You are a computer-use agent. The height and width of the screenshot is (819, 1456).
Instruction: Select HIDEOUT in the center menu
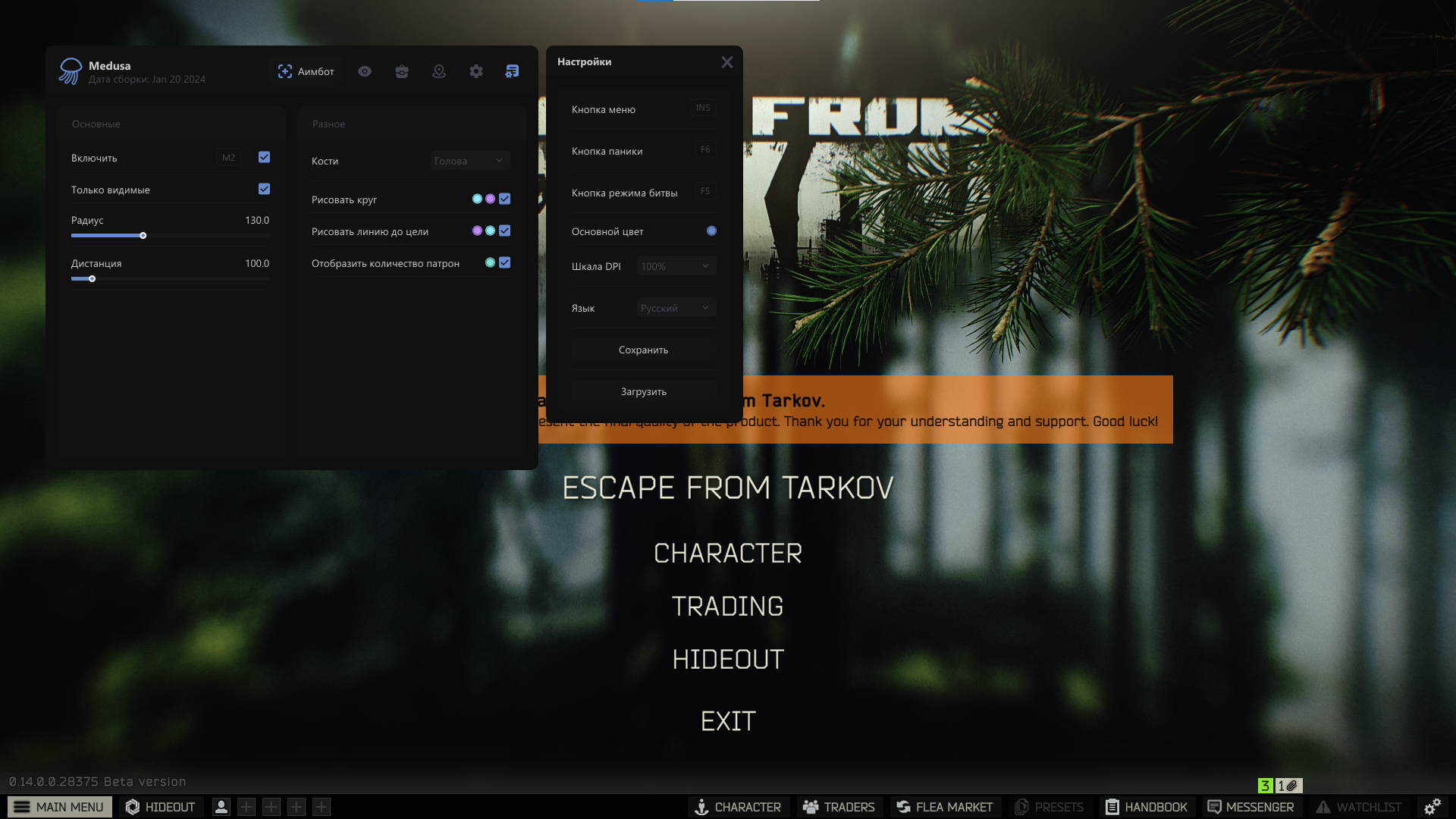point(728,660)
